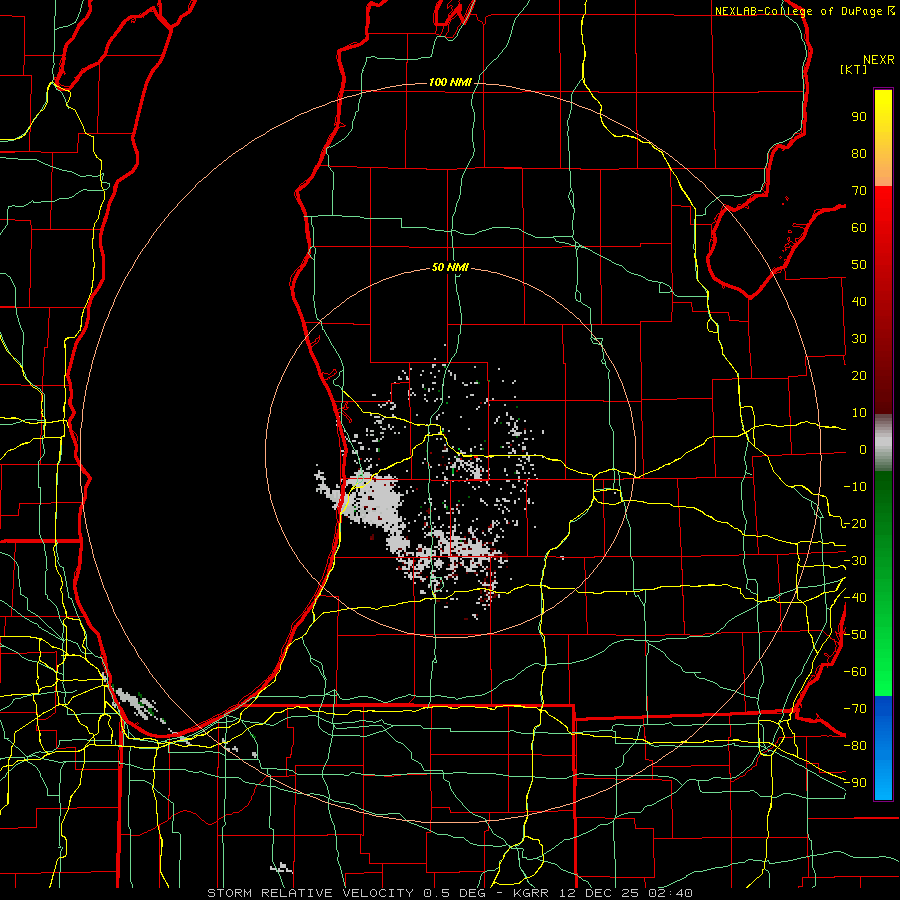The image size is (900, 900).
Task: Click the '20' value on the velocity scale
Action: (x=859, y=376)
